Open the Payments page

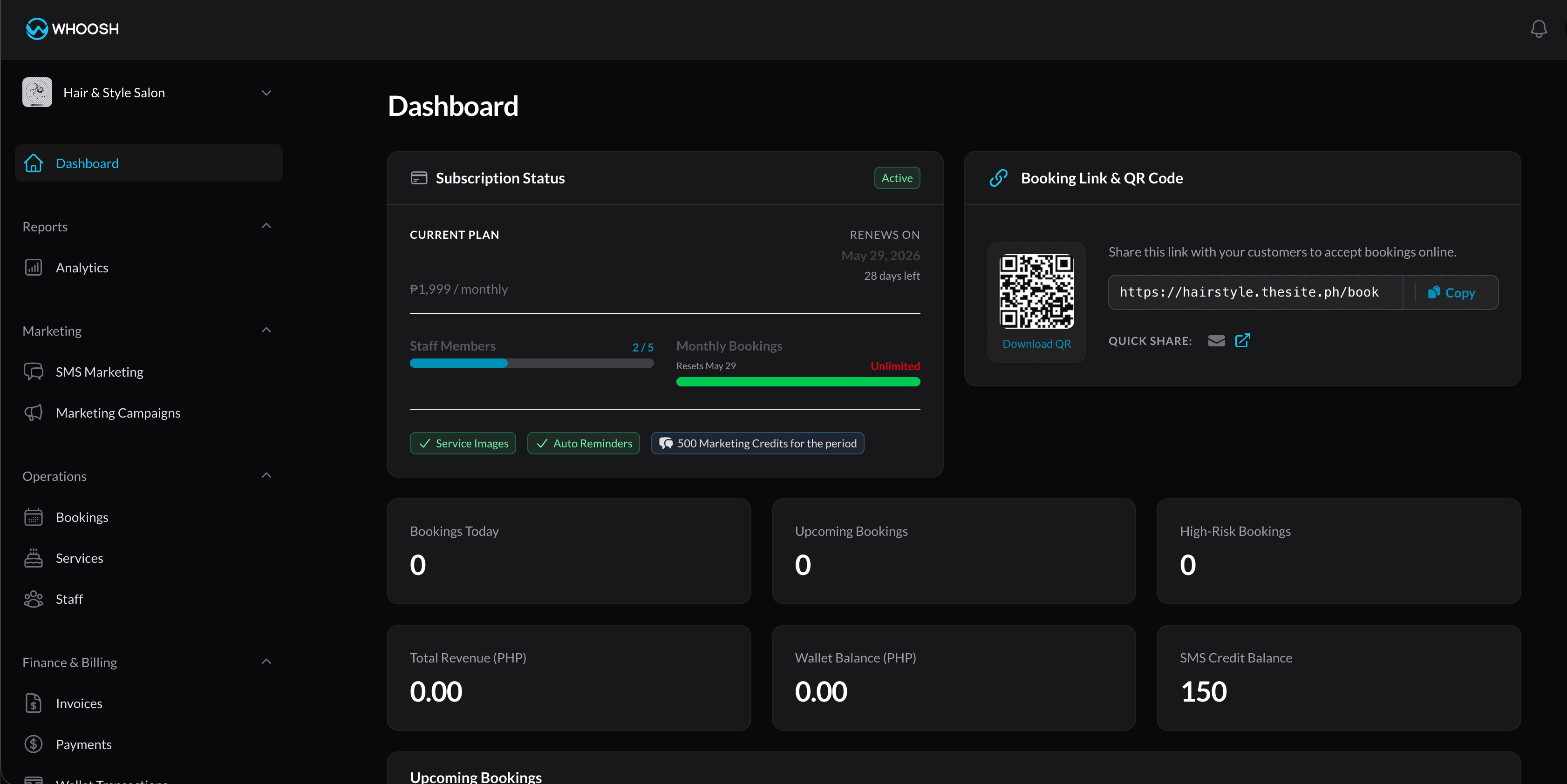click(x=84, y=744)
